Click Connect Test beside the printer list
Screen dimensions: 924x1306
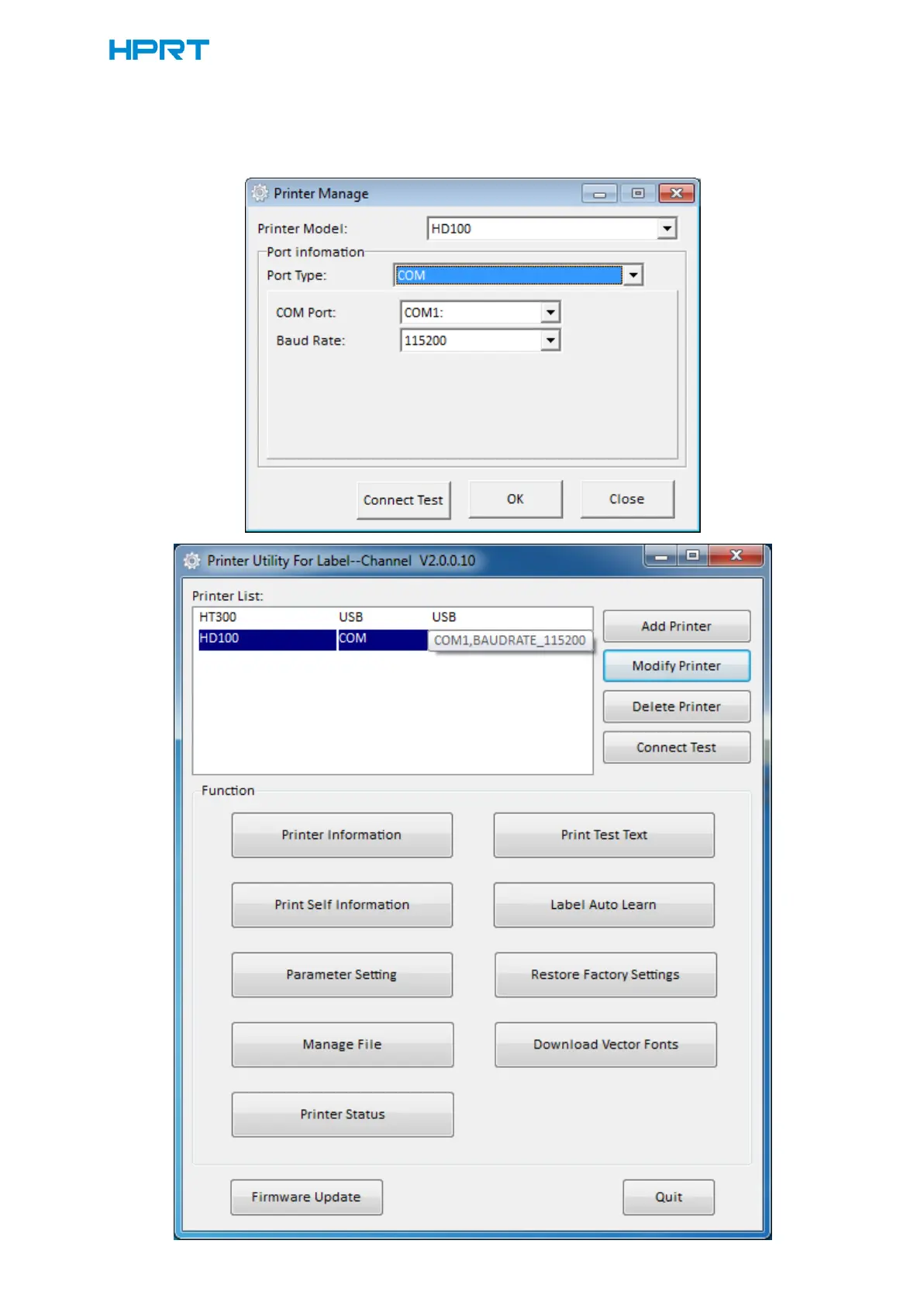(x=677, y=747)
